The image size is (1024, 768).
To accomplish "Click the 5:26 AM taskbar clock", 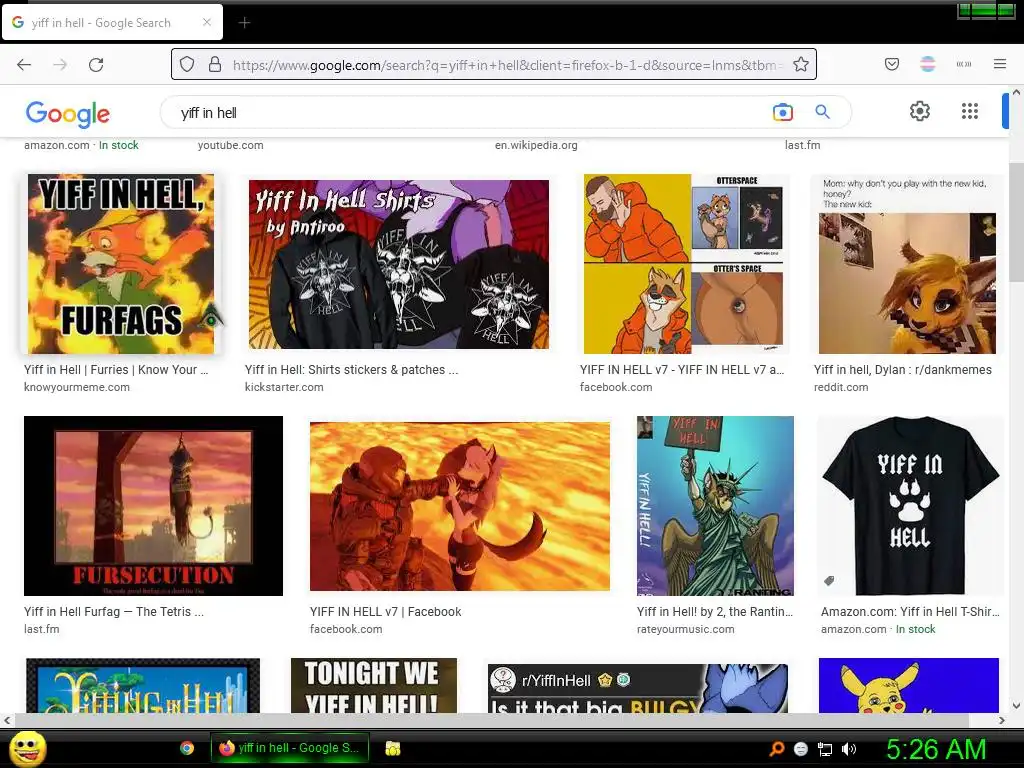I will coord(936,749).
